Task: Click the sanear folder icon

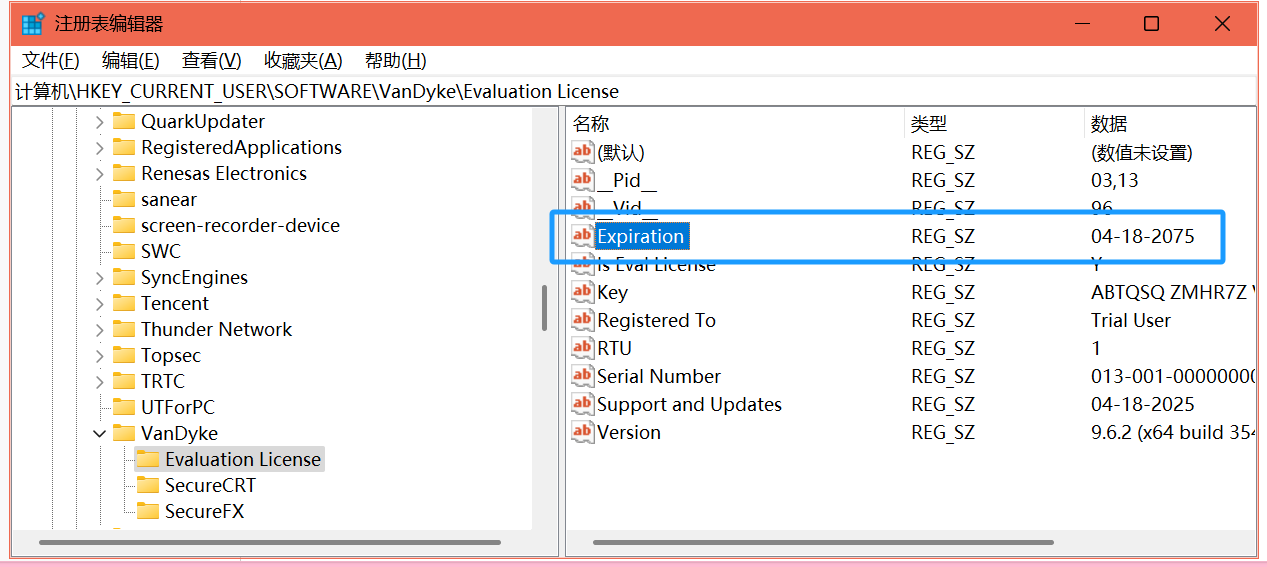Action: (124, 199)
